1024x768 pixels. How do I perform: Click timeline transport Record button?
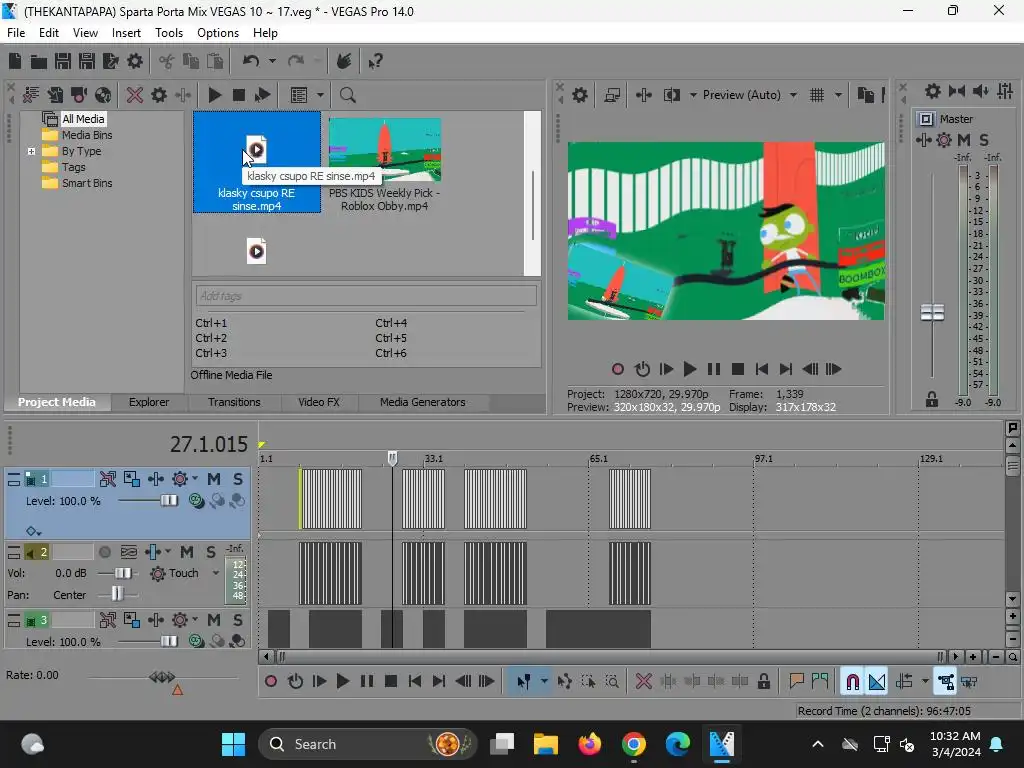270,682
